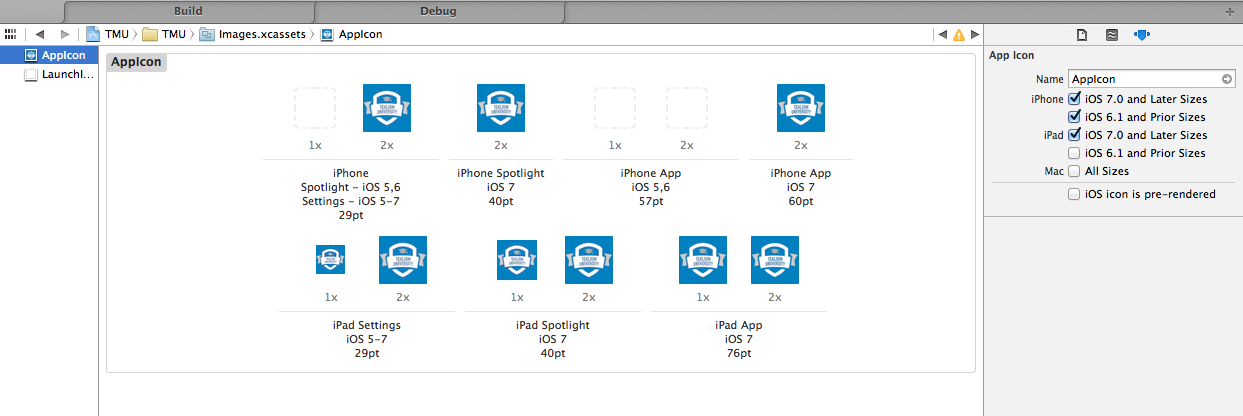
Task: Click the TMU project icon in breadcrumb
Action: point(93,34)
